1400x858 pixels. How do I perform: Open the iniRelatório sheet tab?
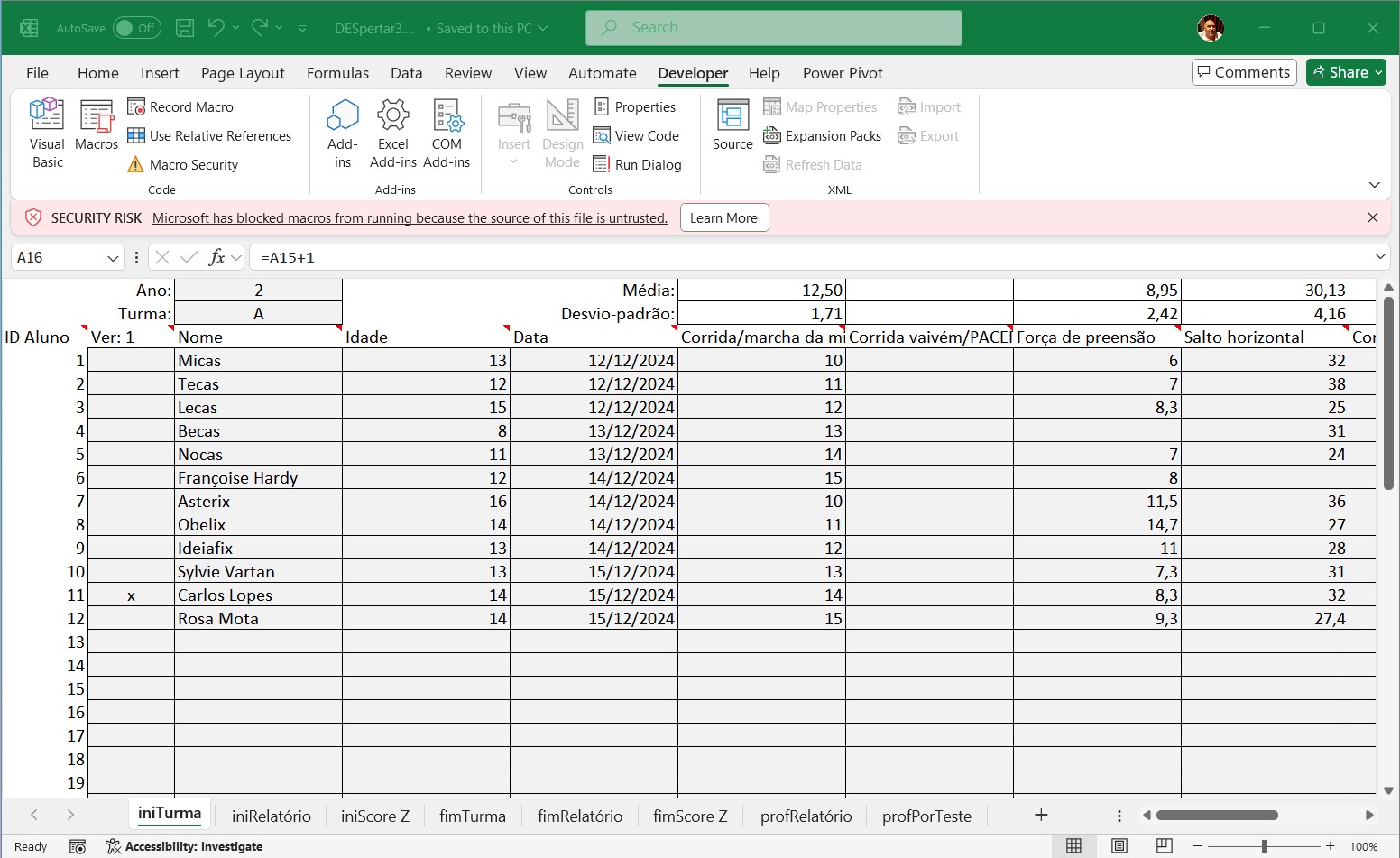point(272,816)
